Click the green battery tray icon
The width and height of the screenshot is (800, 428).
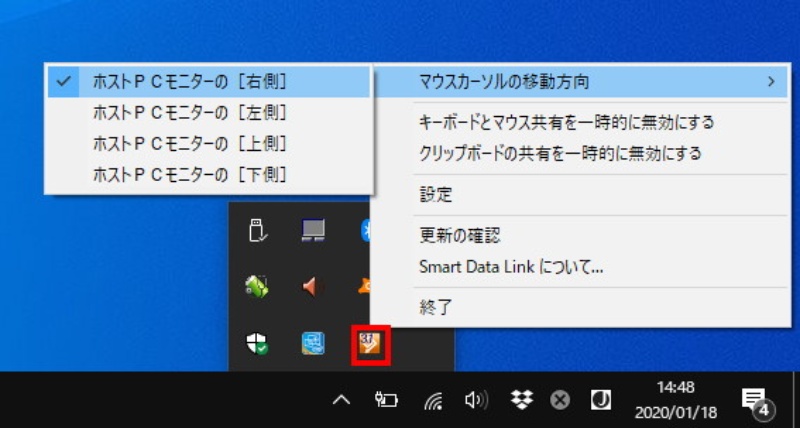(x=258, y=287)
